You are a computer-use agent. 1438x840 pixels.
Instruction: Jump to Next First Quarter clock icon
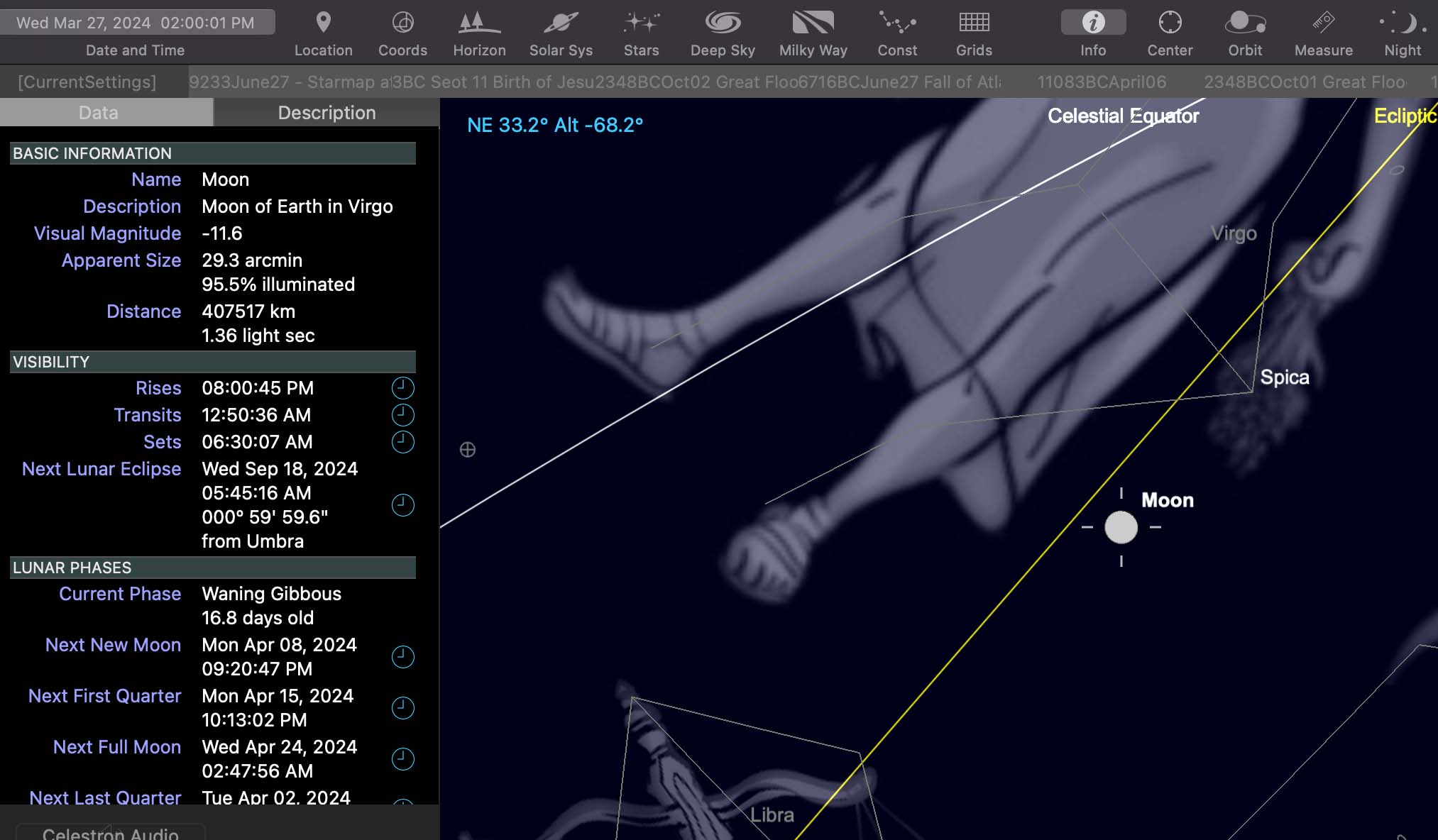tap(402, 708)
